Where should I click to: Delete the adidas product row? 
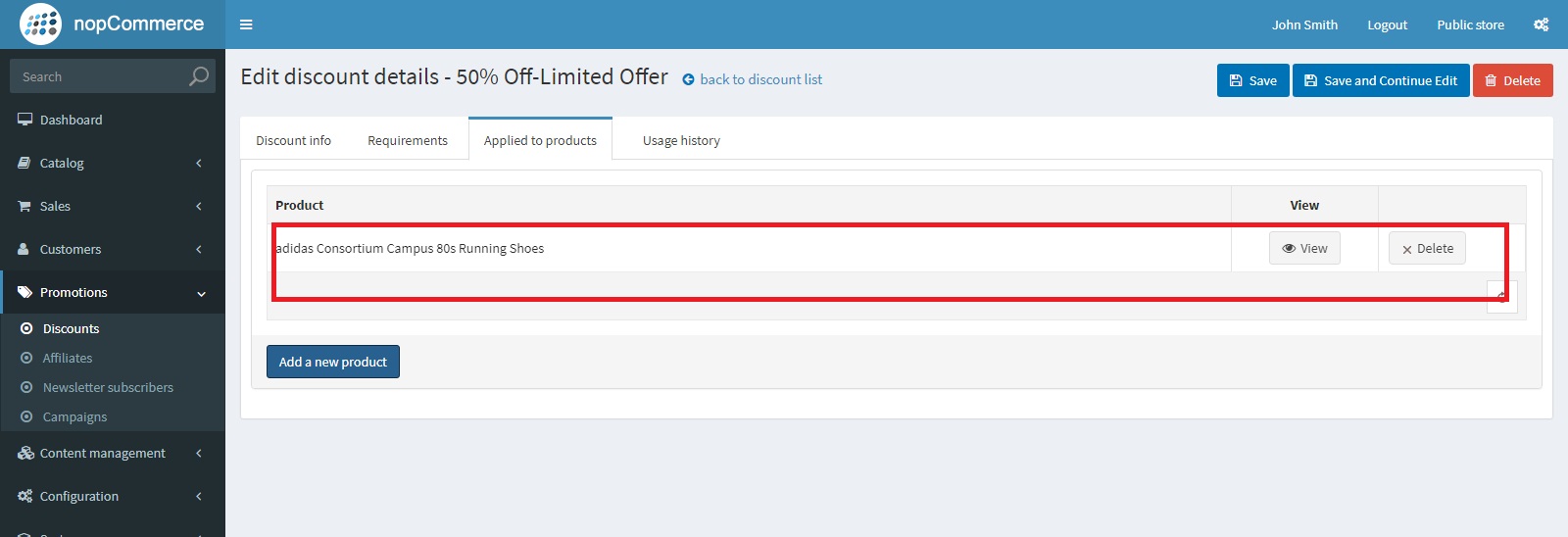click(1428, 248)
